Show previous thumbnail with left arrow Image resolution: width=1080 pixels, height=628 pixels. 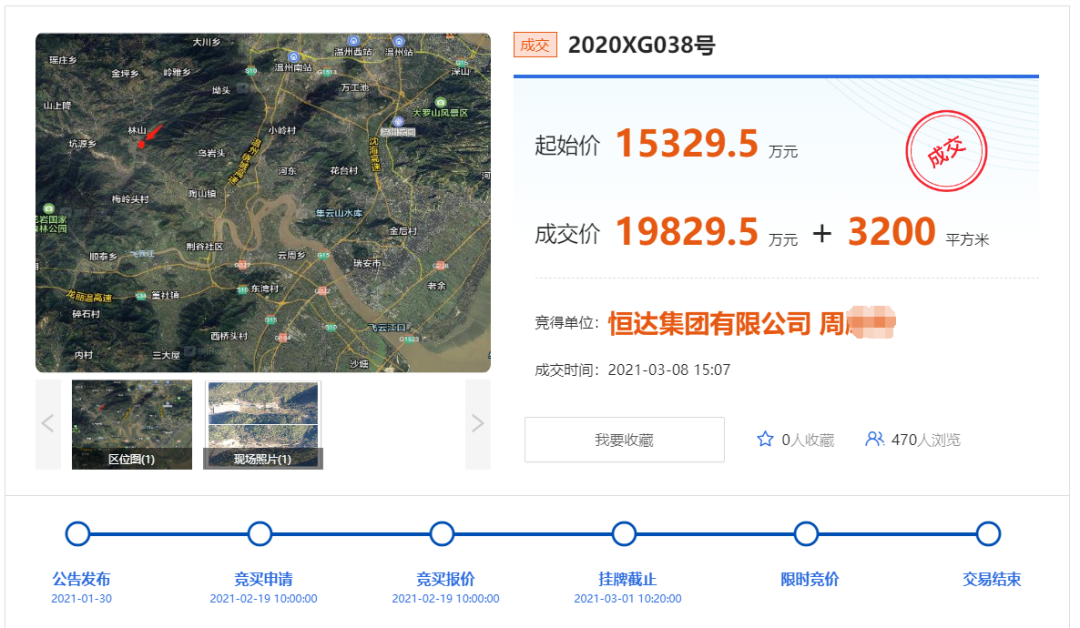point(48,423)
